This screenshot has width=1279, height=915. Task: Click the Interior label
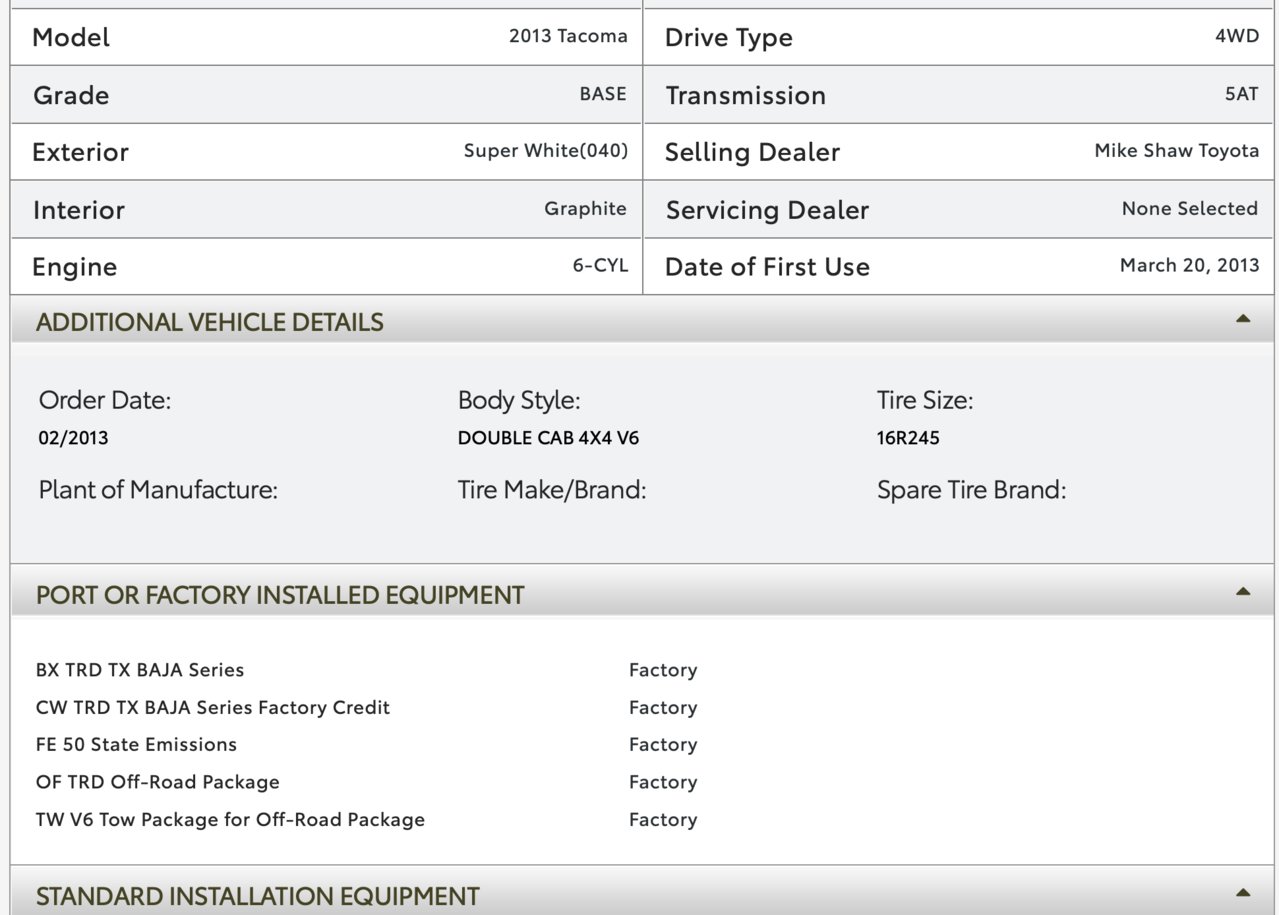point(79,211)
